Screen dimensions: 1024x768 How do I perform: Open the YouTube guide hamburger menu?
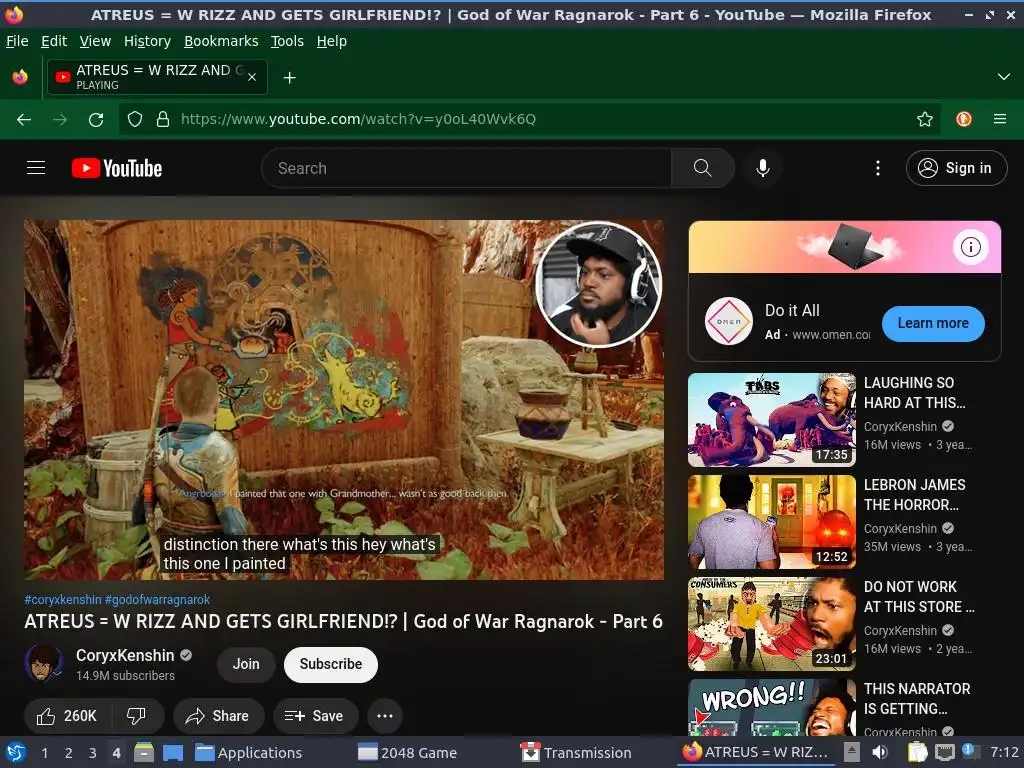36,168
